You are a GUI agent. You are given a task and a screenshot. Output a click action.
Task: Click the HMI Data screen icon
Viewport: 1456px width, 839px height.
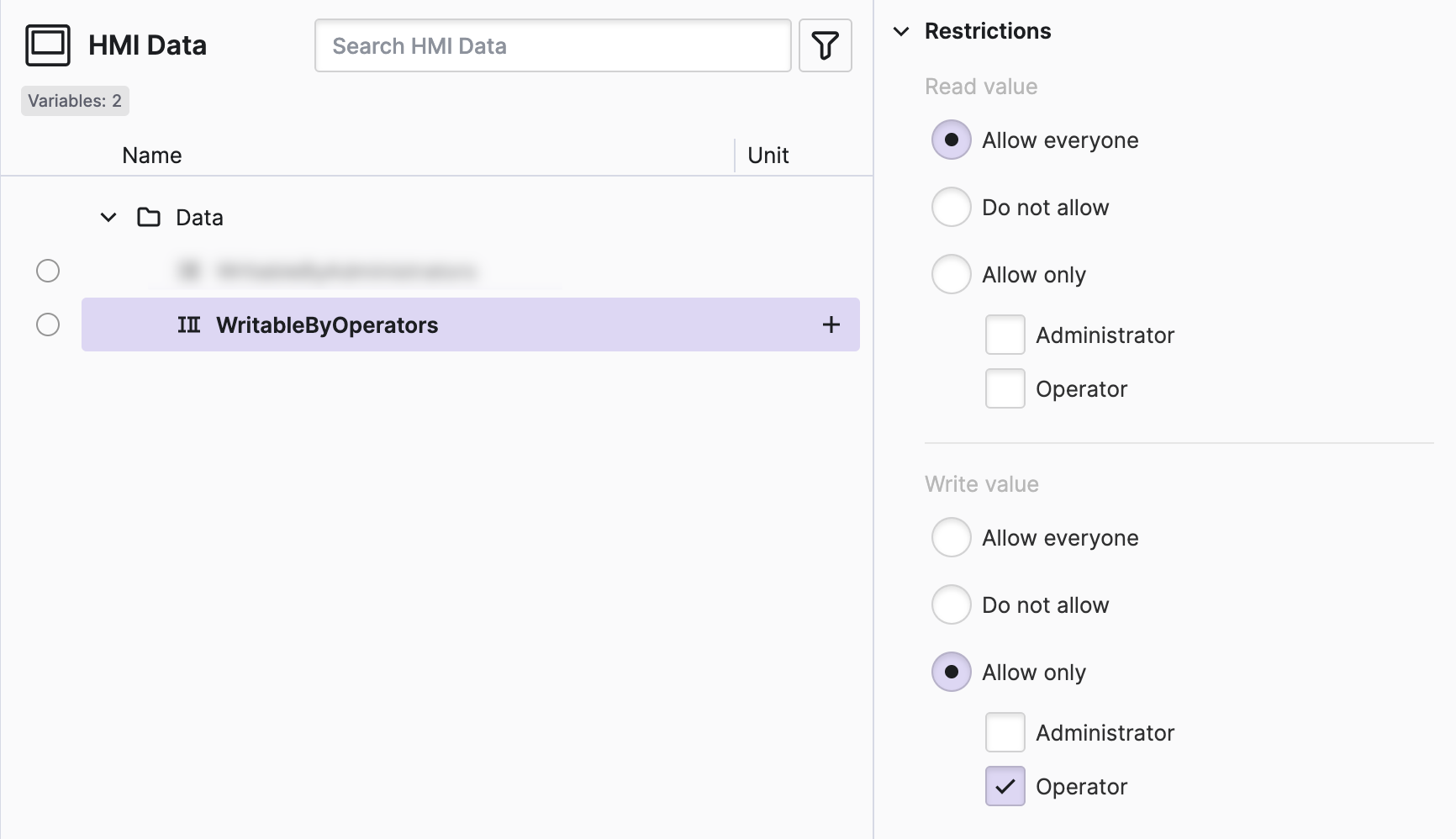(x=48, y=45)
